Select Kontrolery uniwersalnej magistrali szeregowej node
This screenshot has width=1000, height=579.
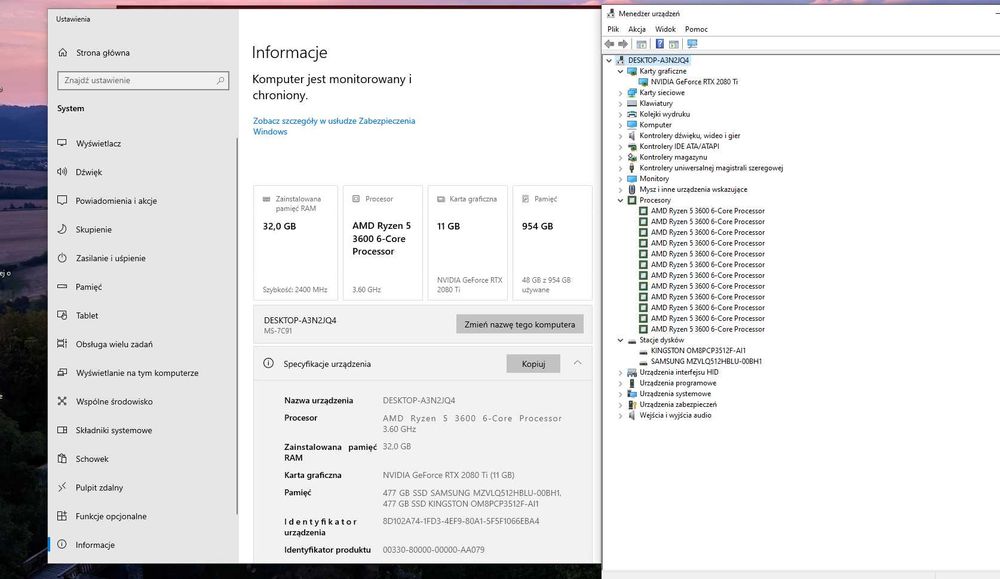pos(711,168)
